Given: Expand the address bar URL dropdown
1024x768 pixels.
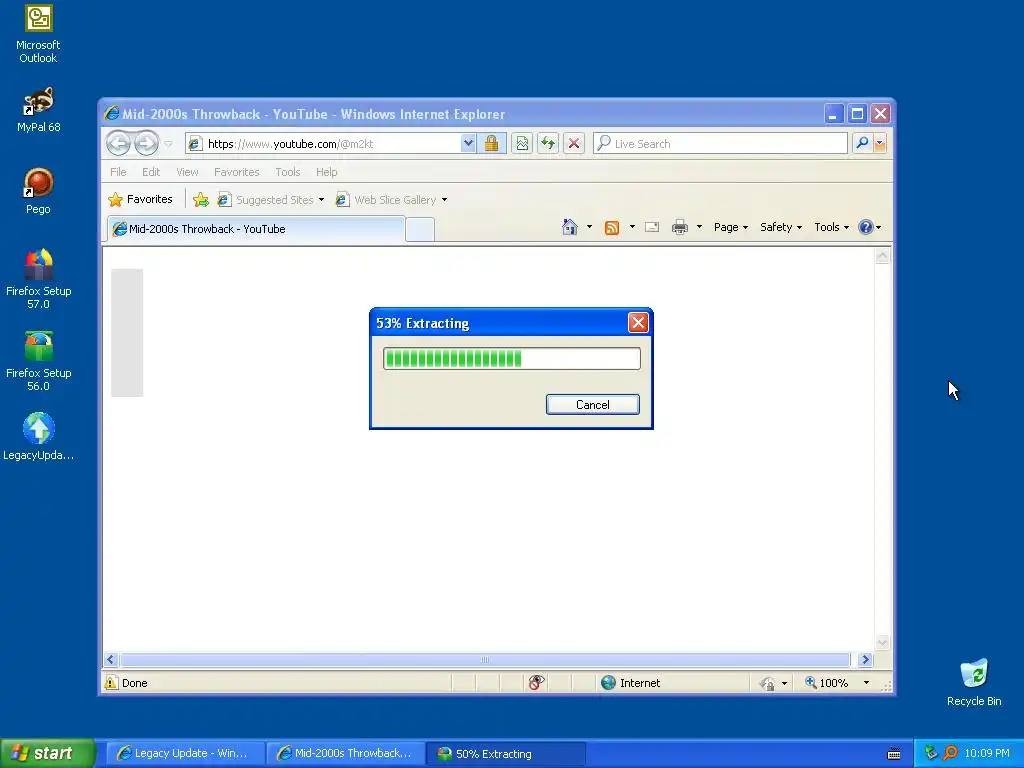Looking at the screenshot, I should (468, 144).
